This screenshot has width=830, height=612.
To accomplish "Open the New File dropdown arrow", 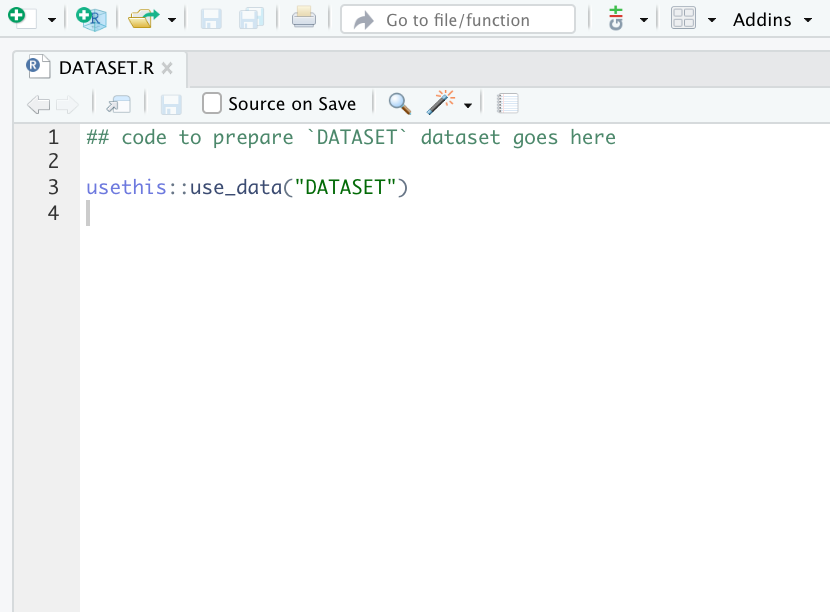I will [51, 20].
